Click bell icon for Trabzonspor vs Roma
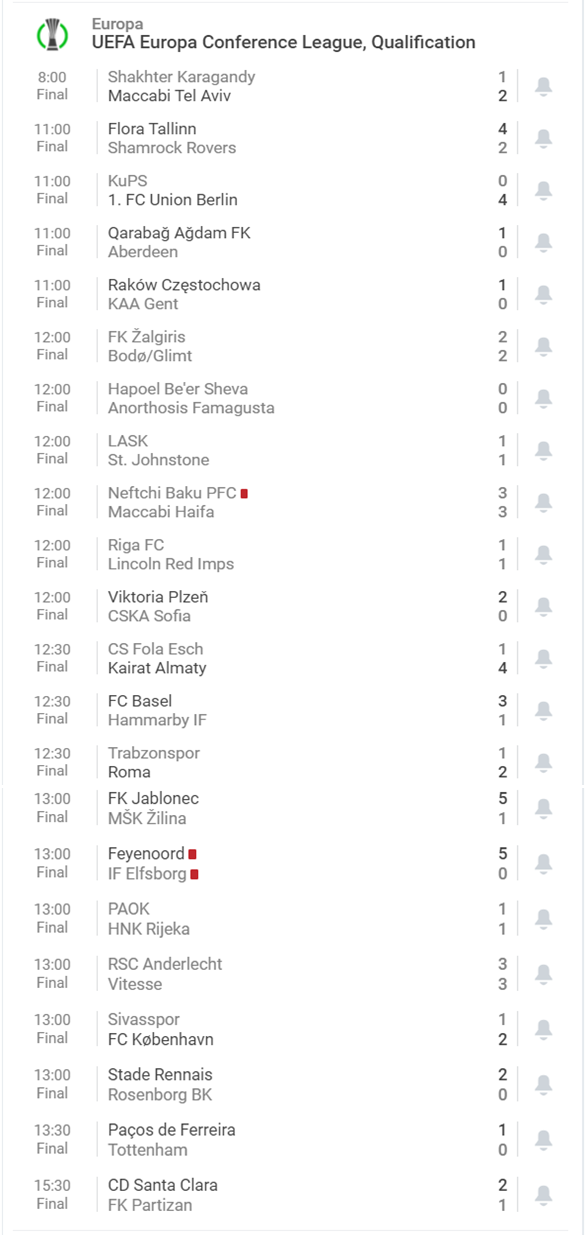This screenshot has height=1235, width=588. click(543, 762)
